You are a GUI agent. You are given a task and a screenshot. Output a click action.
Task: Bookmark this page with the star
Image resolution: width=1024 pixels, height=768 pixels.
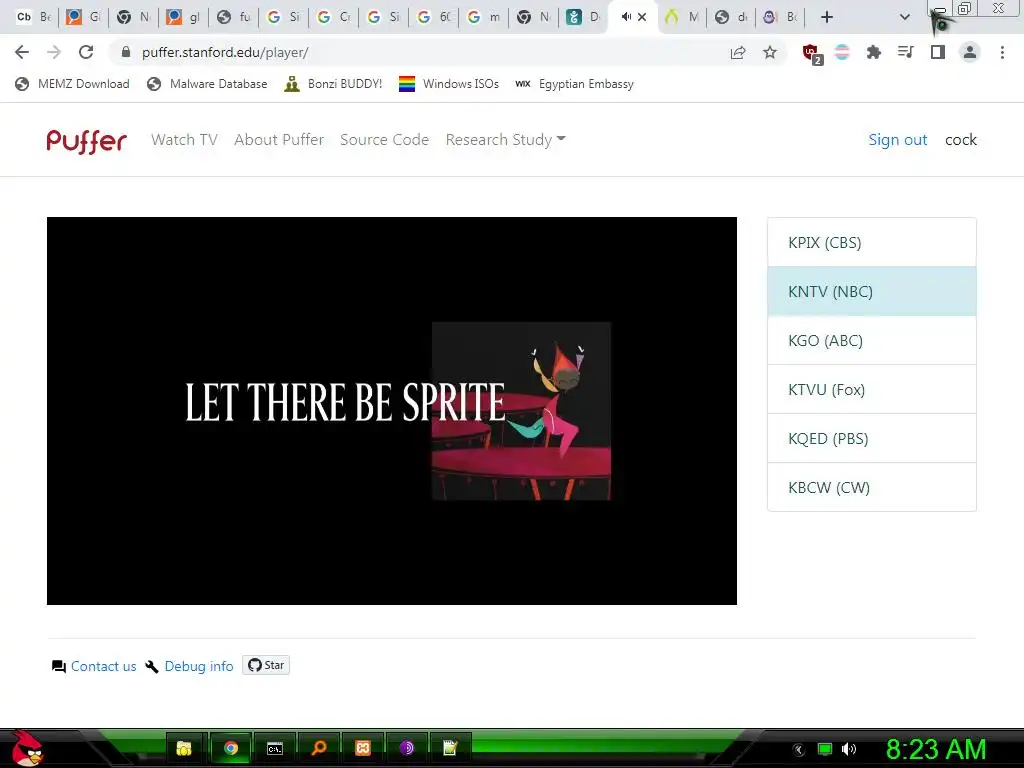click(770, 52)
